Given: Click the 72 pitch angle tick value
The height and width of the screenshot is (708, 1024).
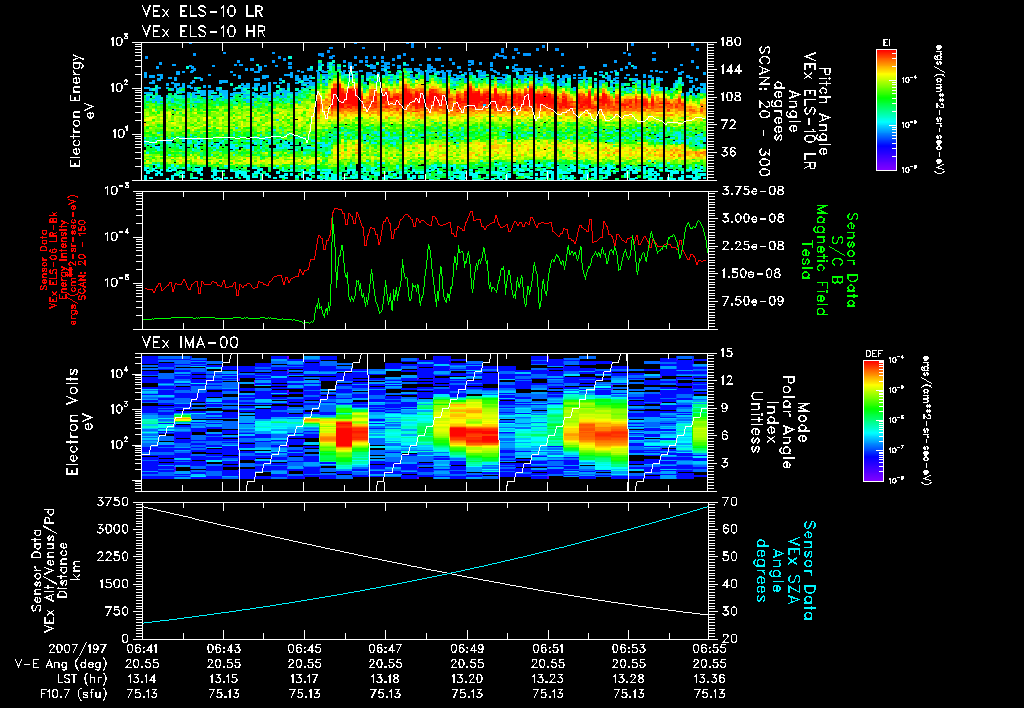Looking at the screenshot, I should [x=727, y=124].
